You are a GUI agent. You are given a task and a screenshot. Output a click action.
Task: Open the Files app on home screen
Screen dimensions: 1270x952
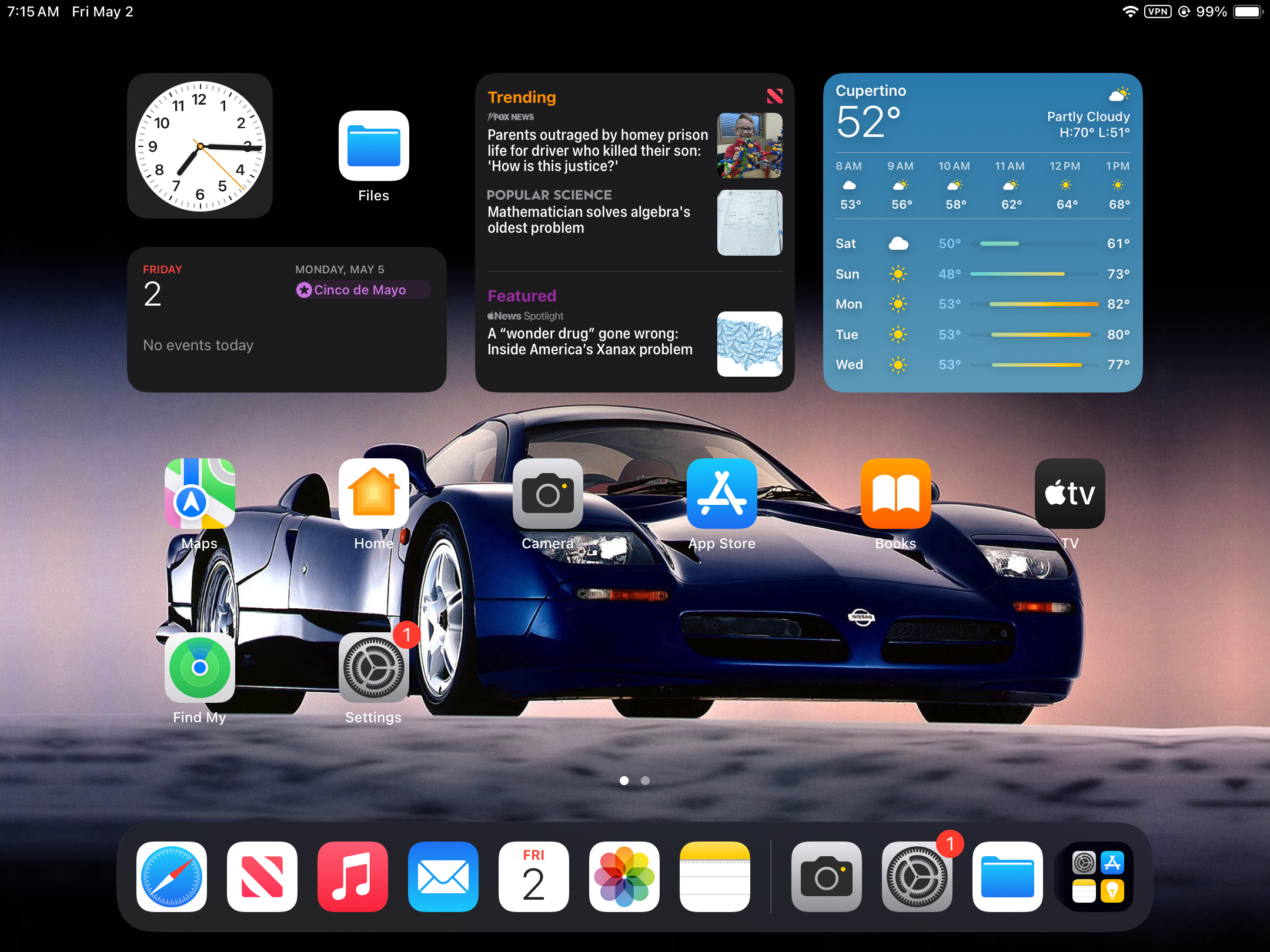pos(374,146)
